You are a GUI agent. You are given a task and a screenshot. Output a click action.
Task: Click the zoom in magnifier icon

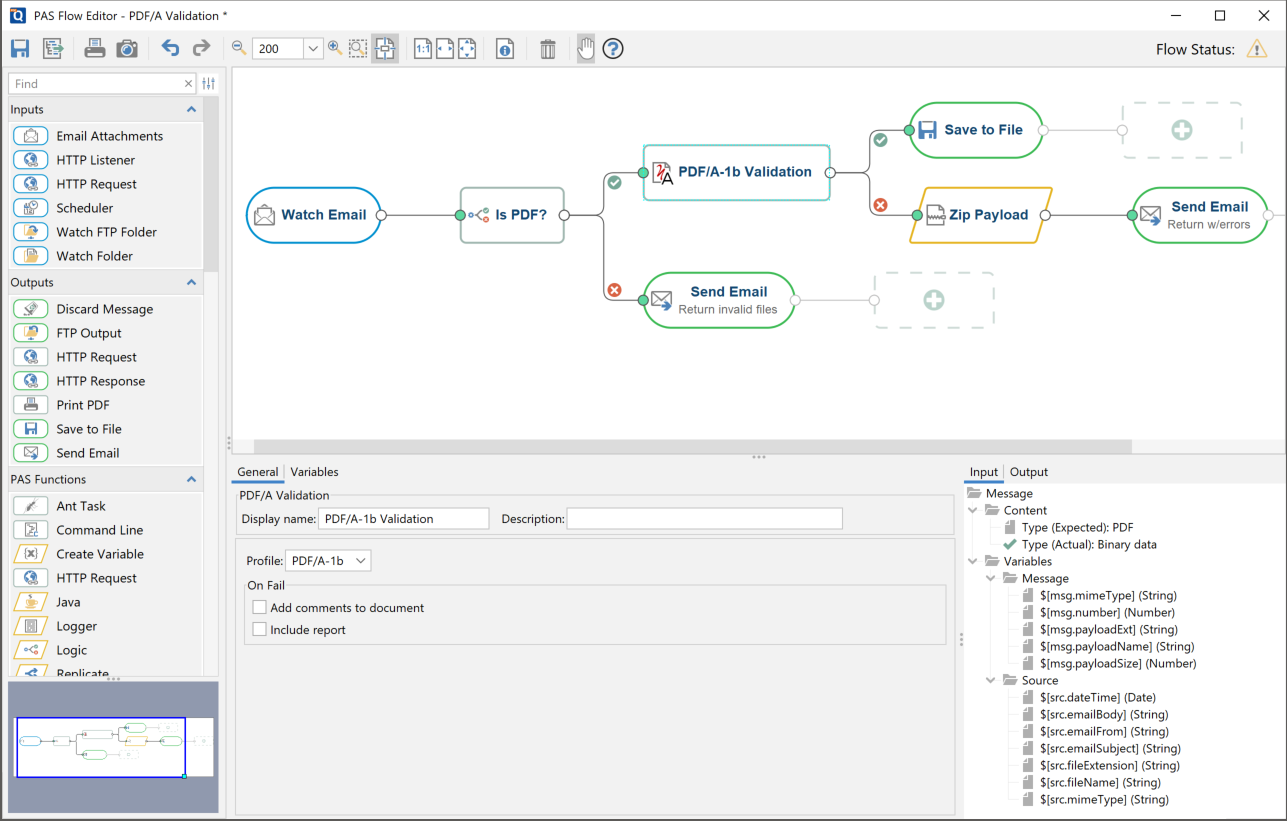click(335, 48)
